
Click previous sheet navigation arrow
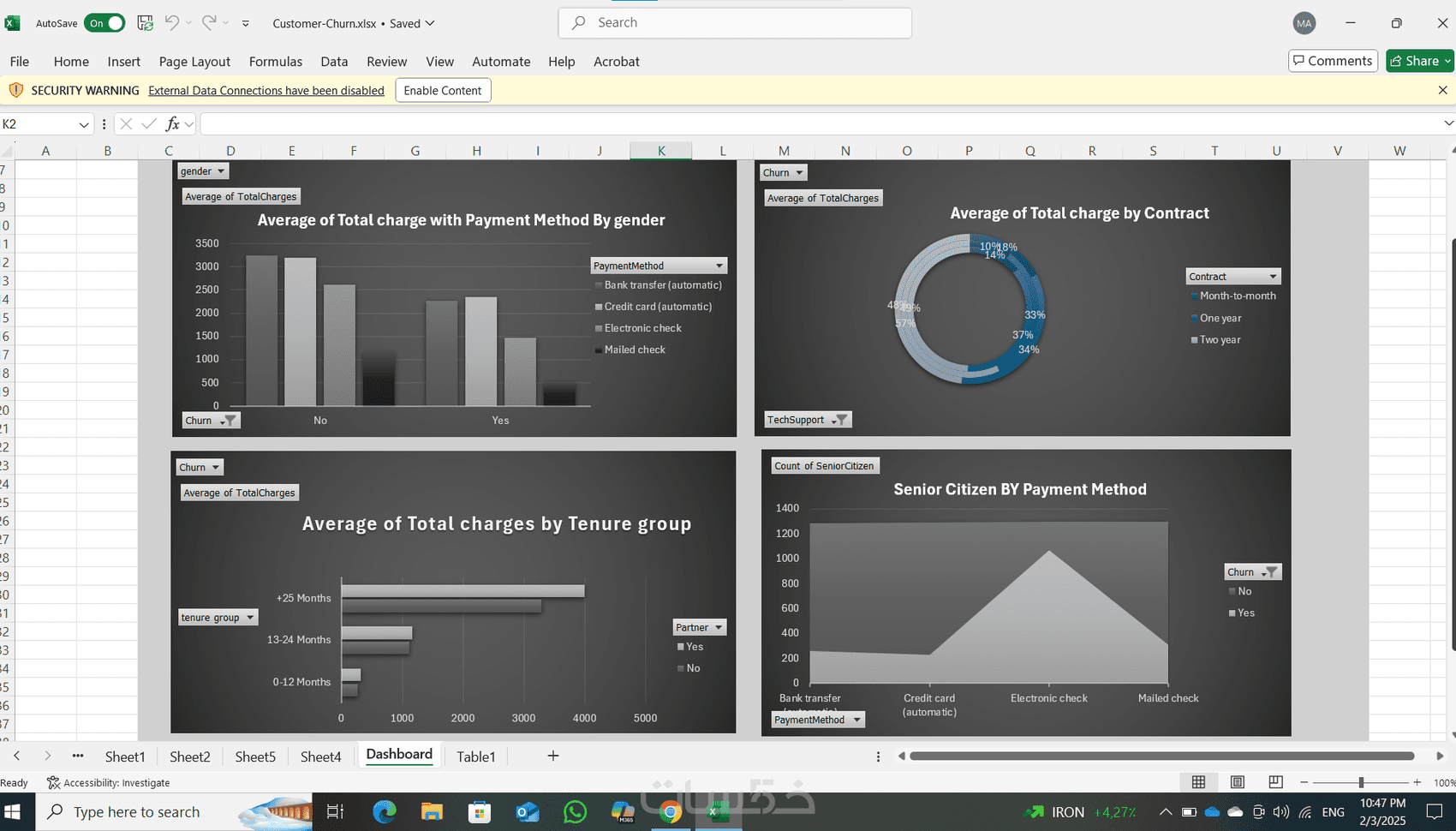17,756
